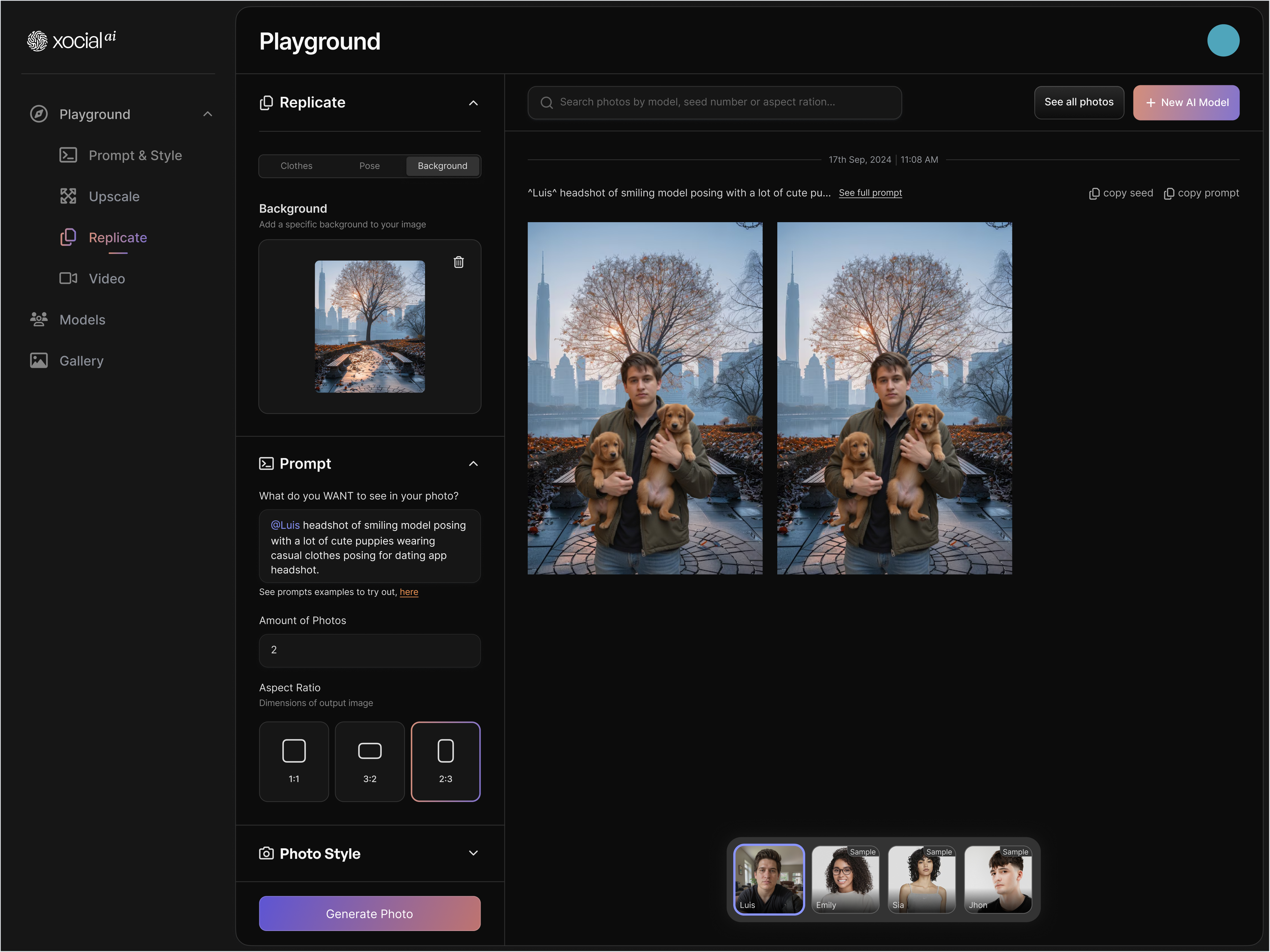Screen dimensions: 1270x952
Task: Click the Amount of Photos field
Action: pos(370,650)
